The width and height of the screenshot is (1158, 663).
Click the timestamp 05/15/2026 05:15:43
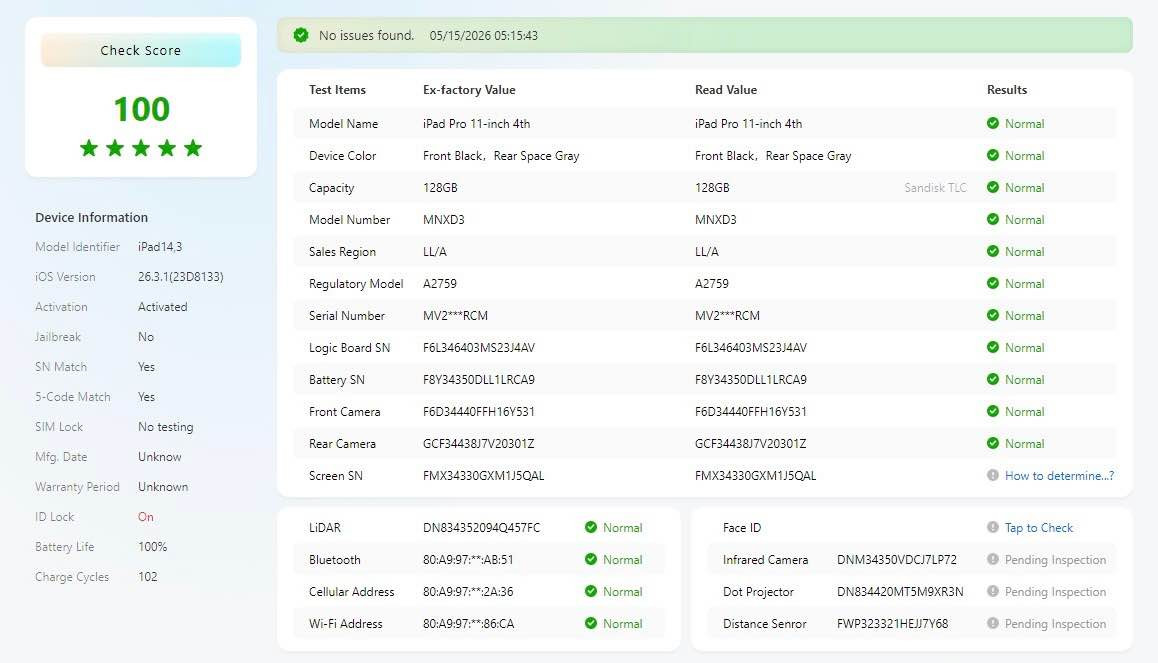(484, 35)
